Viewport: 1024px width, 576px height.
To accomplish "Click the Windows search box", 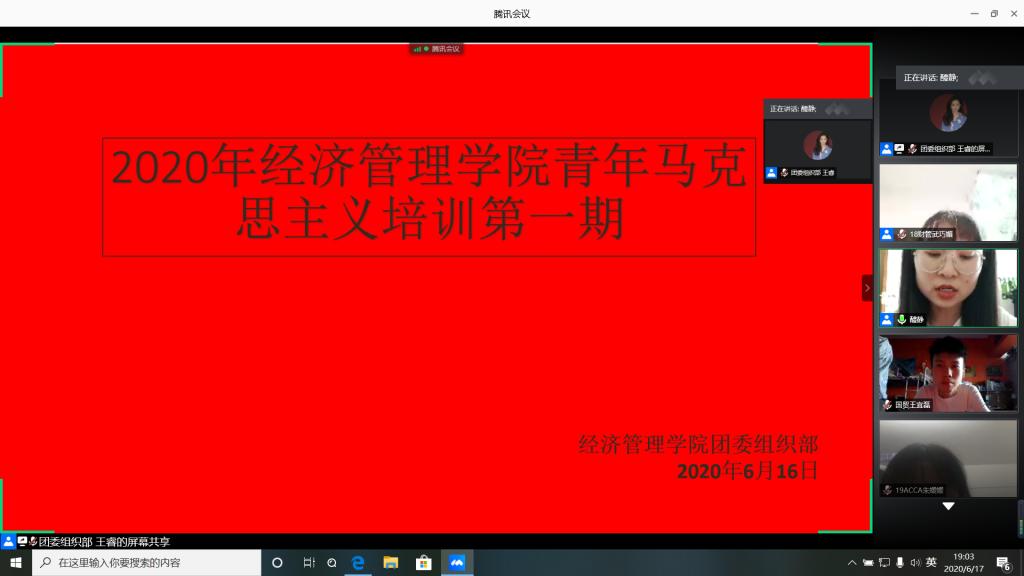I will [x=146, y=562].
